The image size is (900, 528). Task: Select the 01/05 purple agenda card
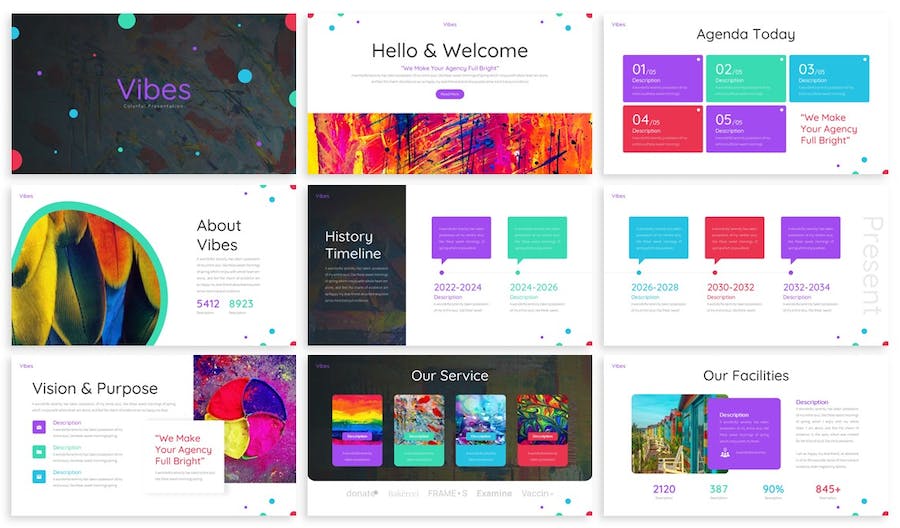[x=662, y=79]
